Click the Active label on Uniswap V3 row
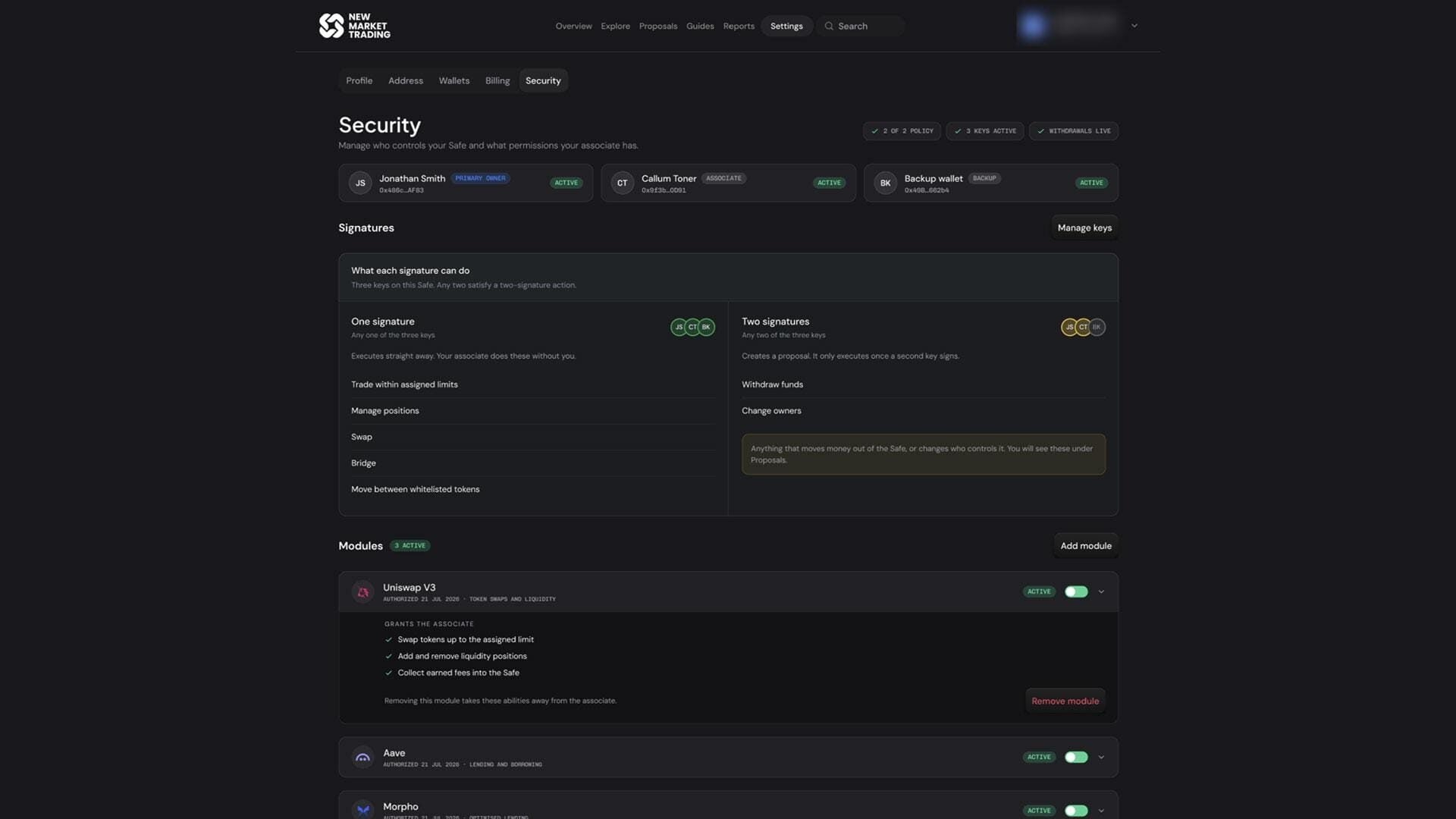1456x819 pixels. [x=1039, y=591]
